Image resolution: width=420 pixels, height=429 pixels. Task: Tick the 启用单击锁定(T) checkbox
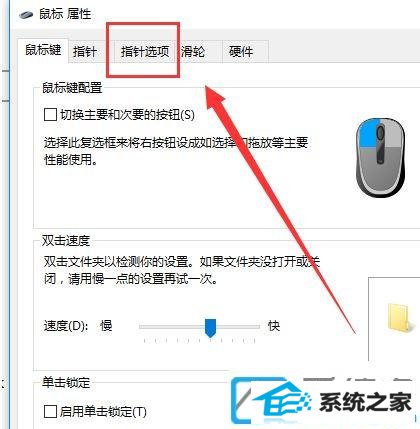pos(50,412)
